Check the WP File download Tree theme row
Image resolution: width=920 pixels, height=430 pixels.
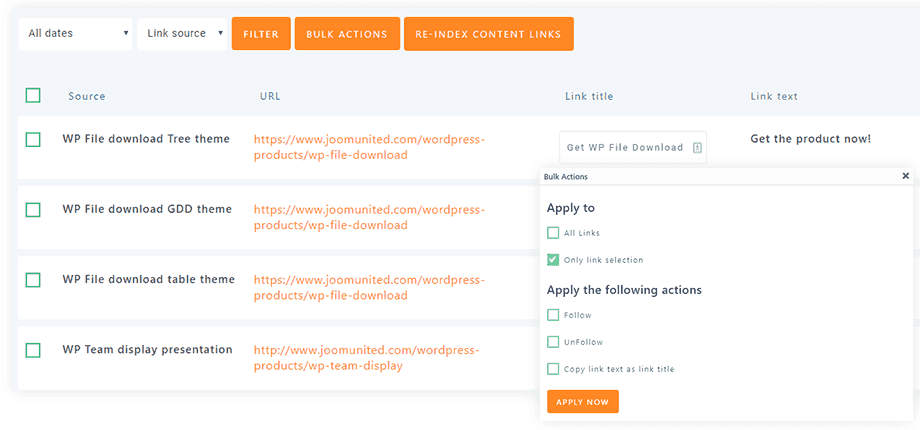point(33,140)
